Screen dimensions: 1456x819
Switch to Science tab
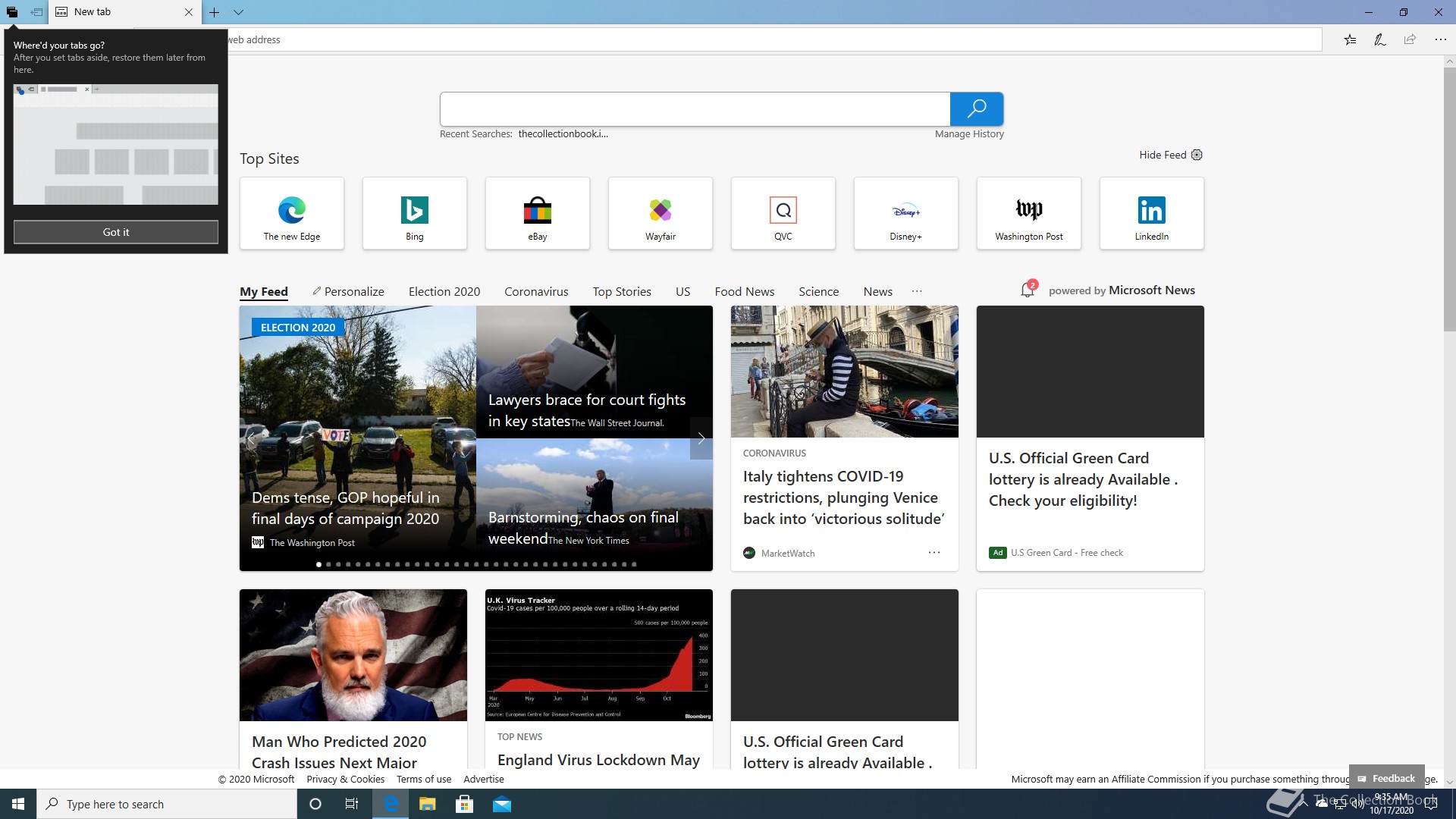tap(818, 292)
